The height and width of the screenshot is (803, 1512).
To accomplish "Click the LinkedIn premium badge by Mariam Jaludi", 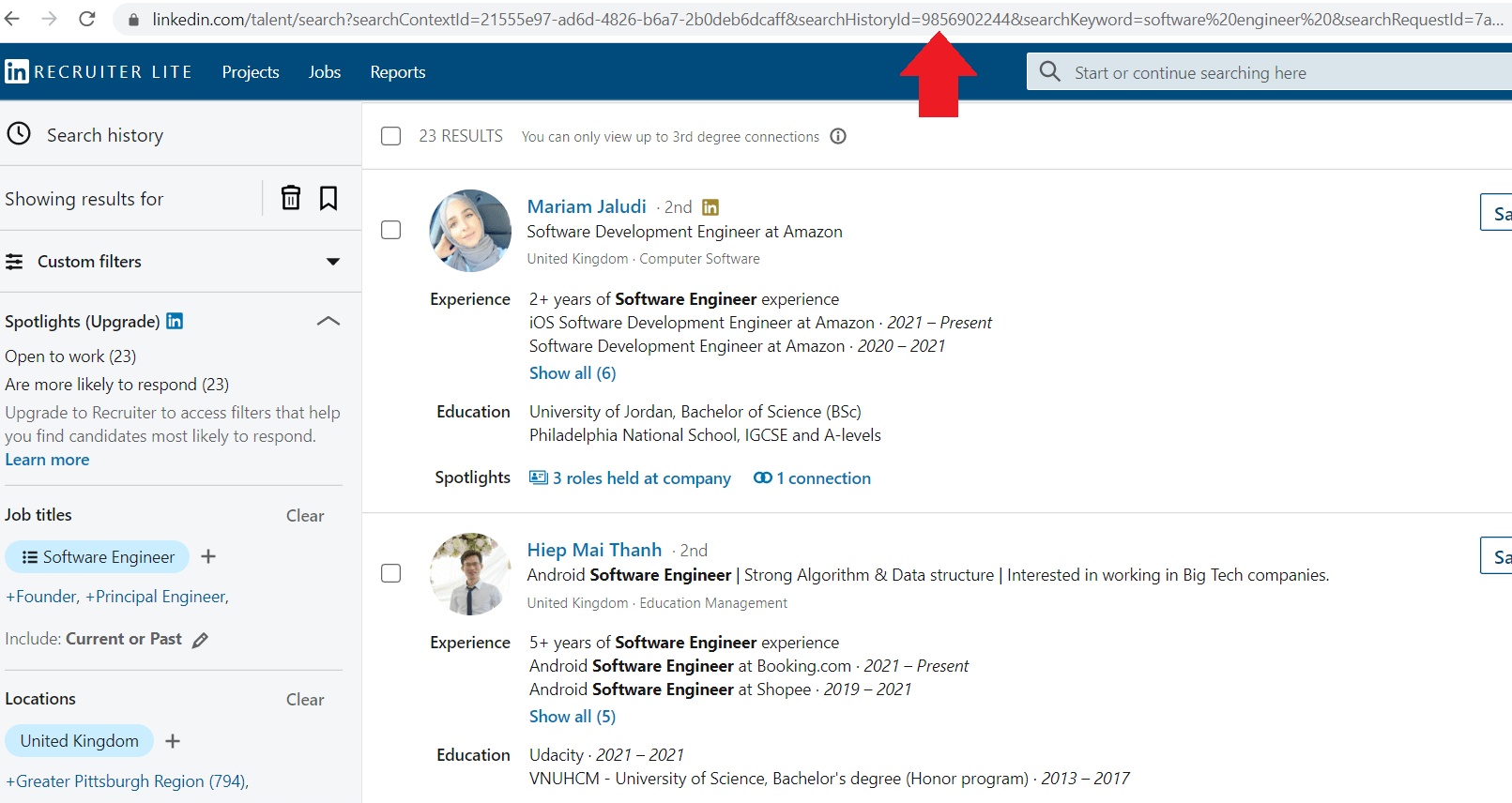I will point(710,207).
